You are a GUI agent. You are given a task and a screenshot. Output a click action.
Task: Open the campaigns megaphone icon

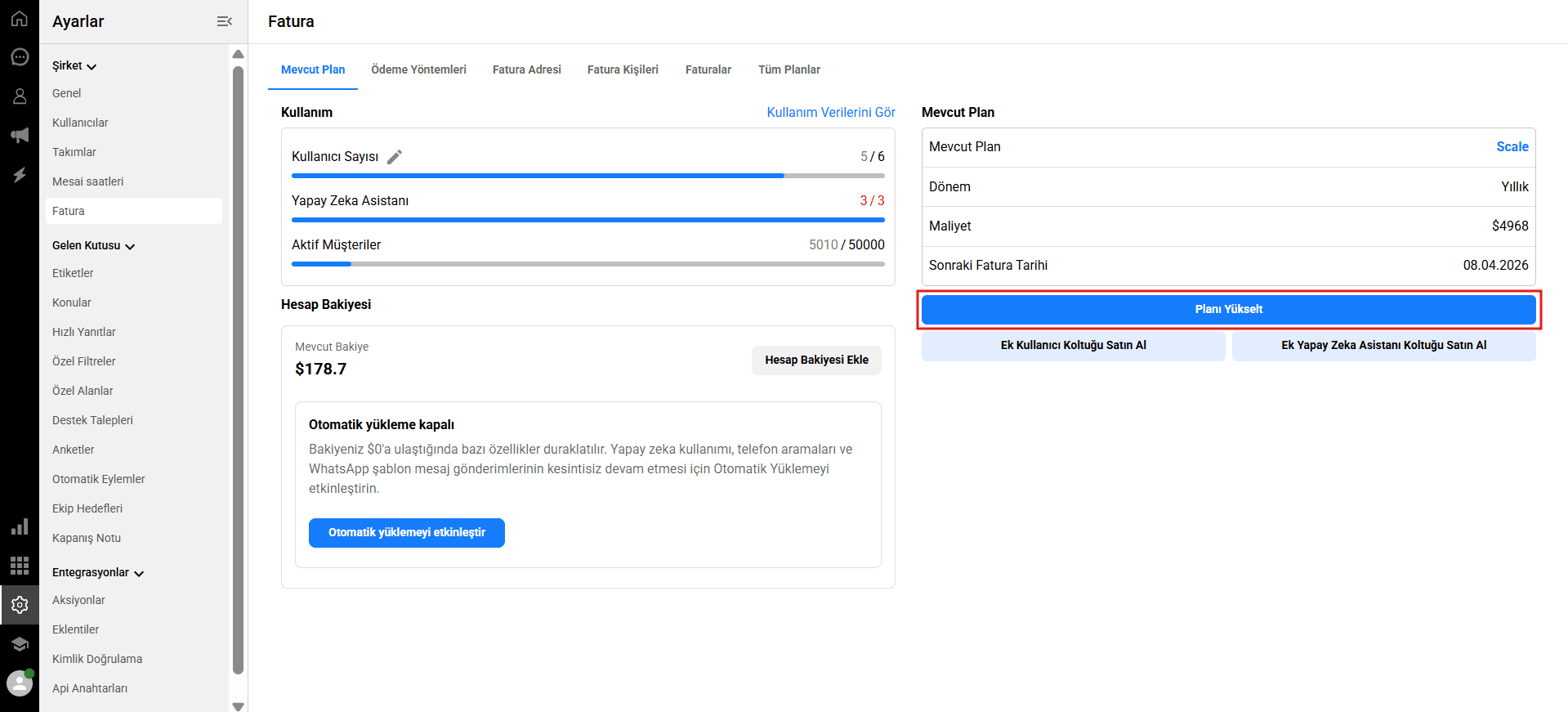20,136
